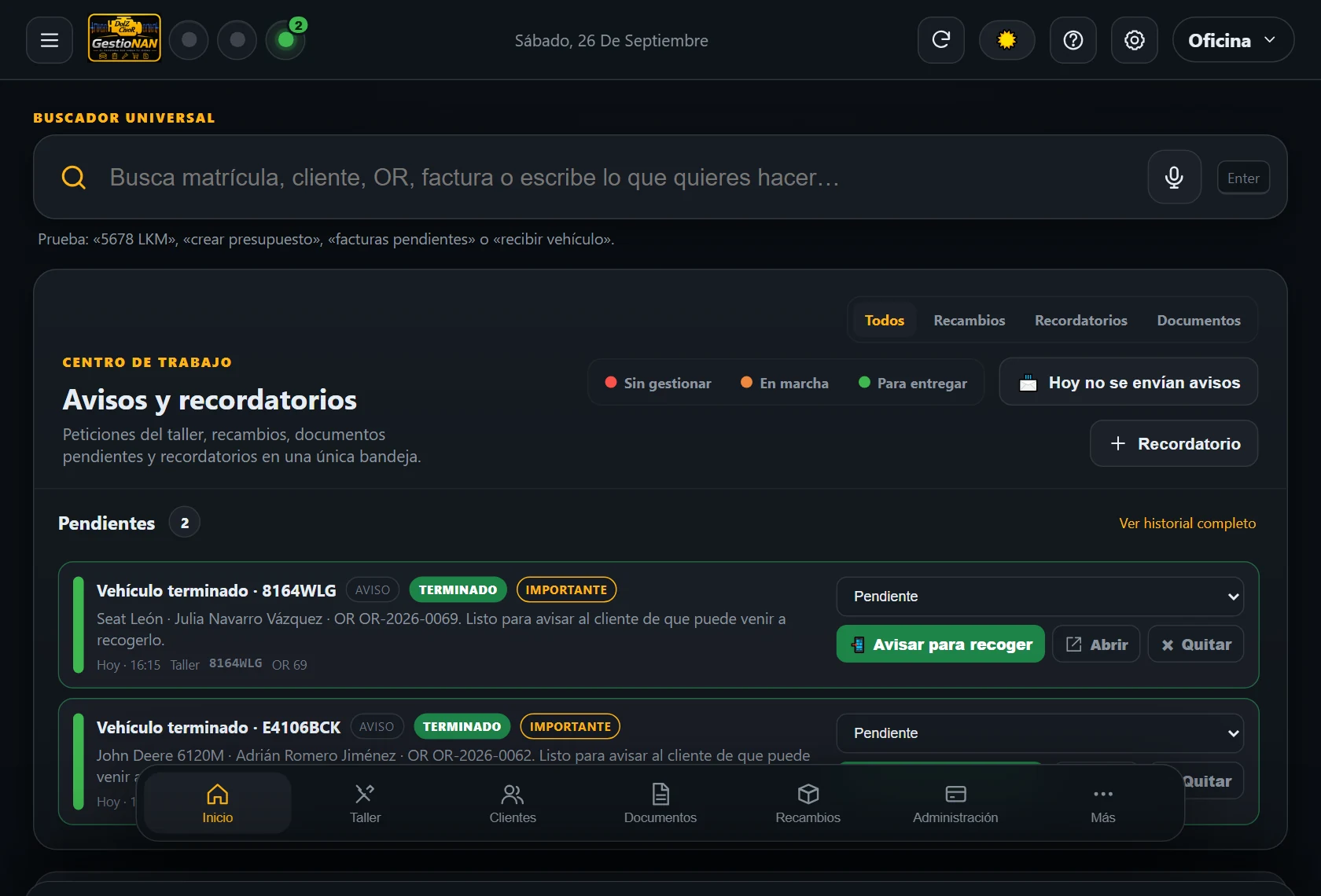Open the hamburger menu
1321x896 pixels.
(x=50, y=40)
